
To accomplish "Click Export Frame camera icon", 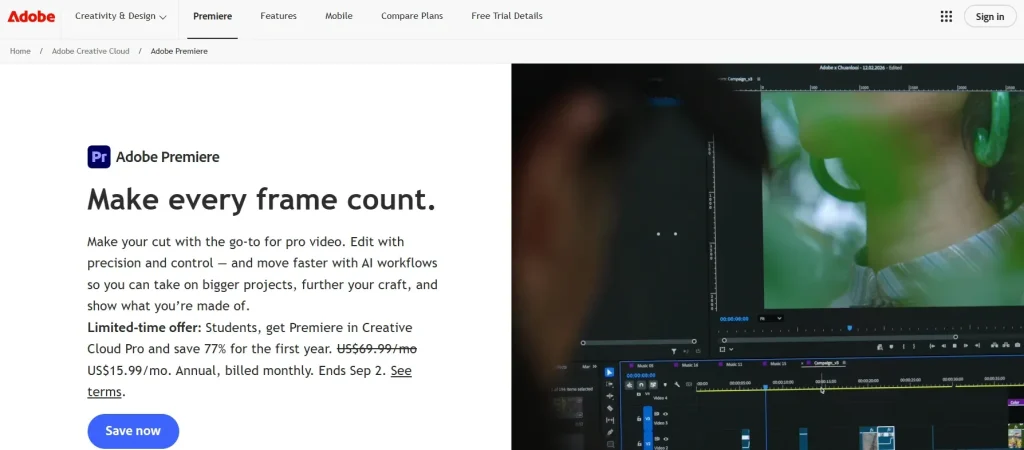I will (x=1017, y=345).
